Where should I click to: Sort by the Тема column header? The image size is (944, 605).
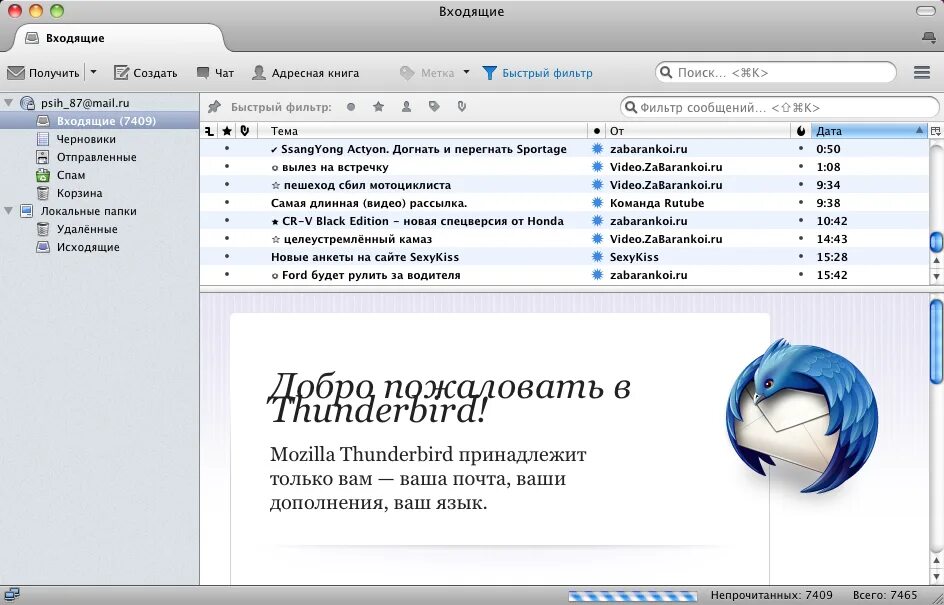pyautogui.click(x=423, y=131)
